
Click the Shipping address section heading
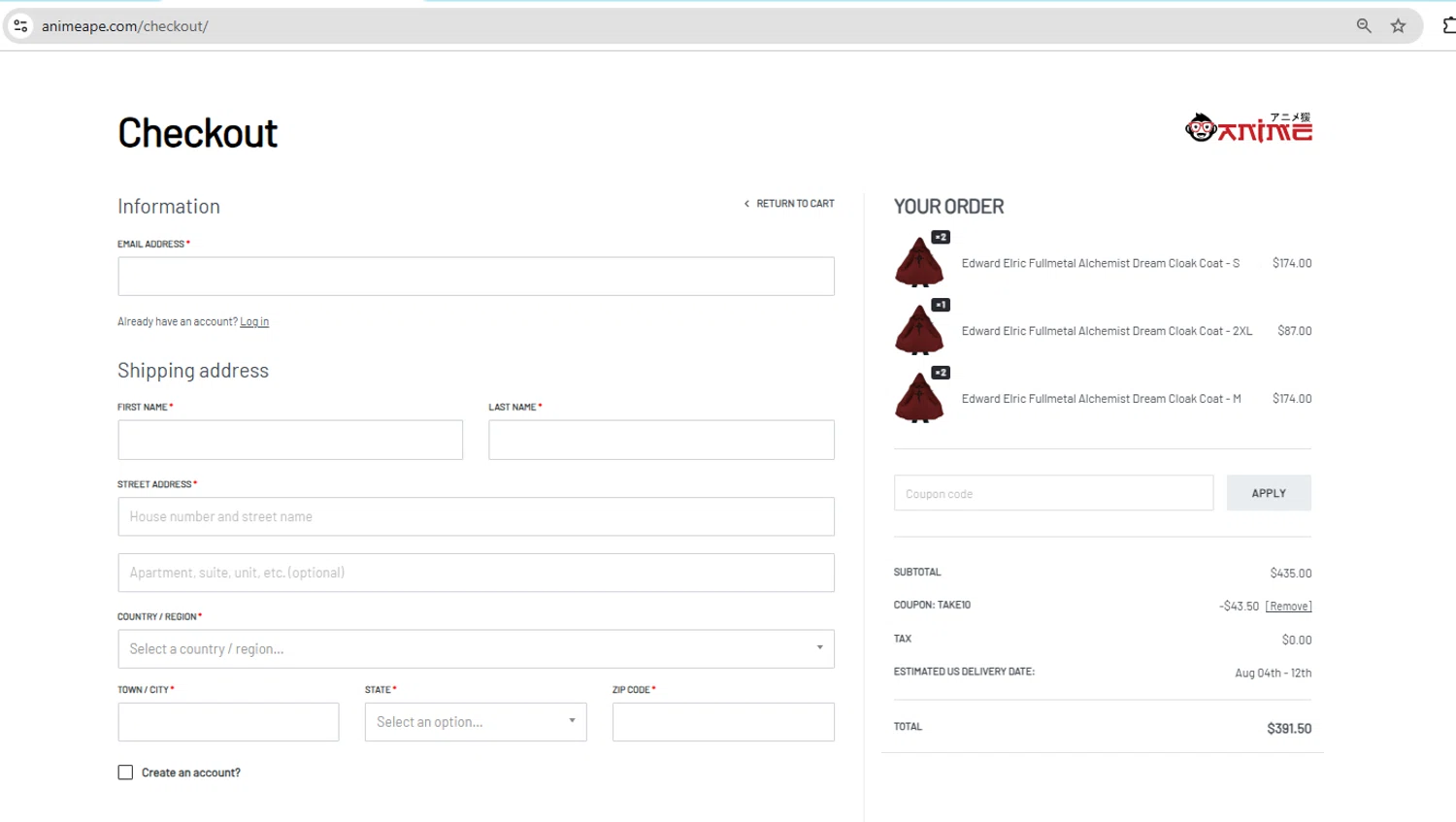click(193, 371)
